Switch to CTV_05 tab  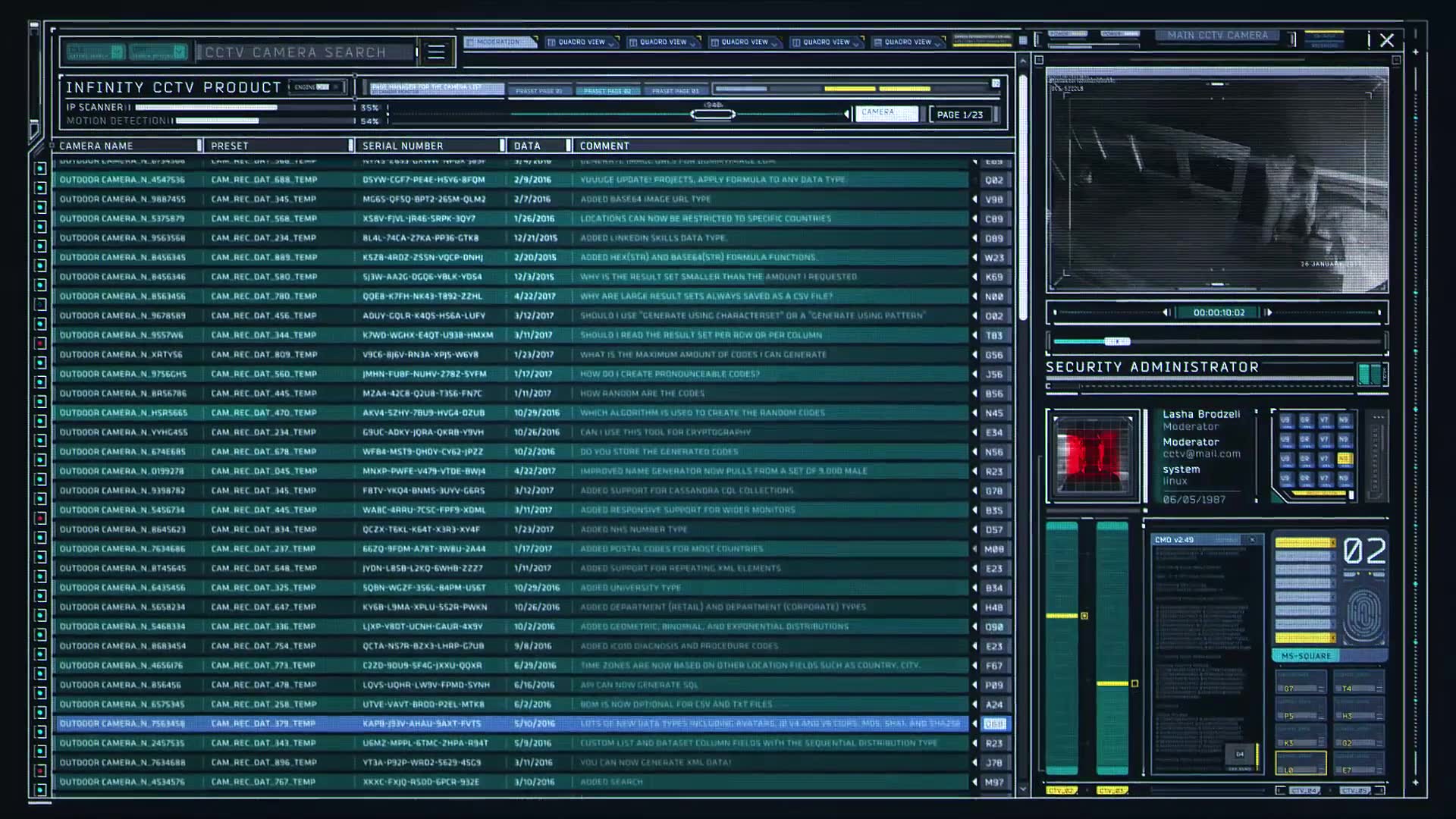pyautogui.click(x=1355, y=791)
